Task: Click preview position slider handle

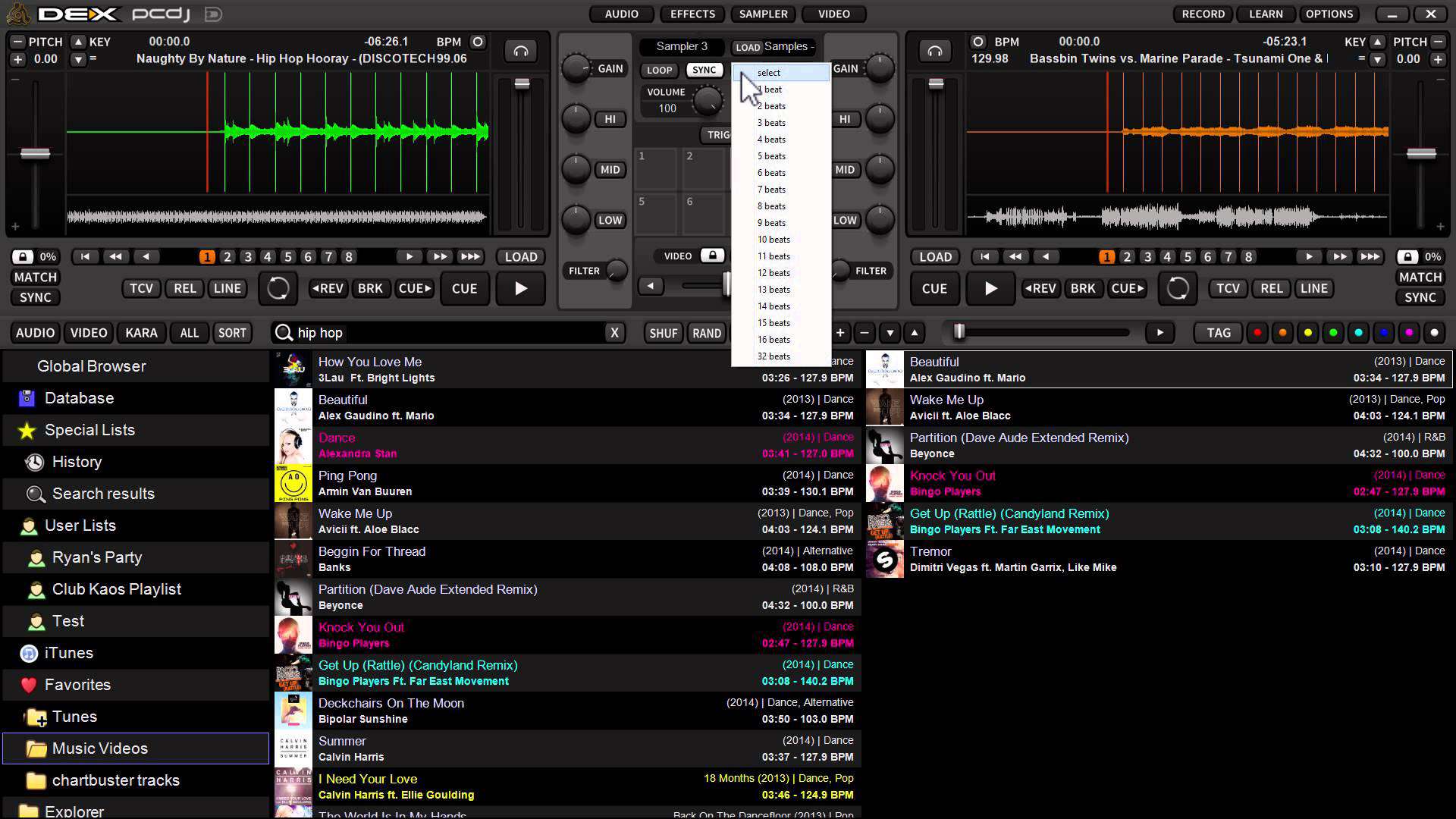Action: coord(959,331)
